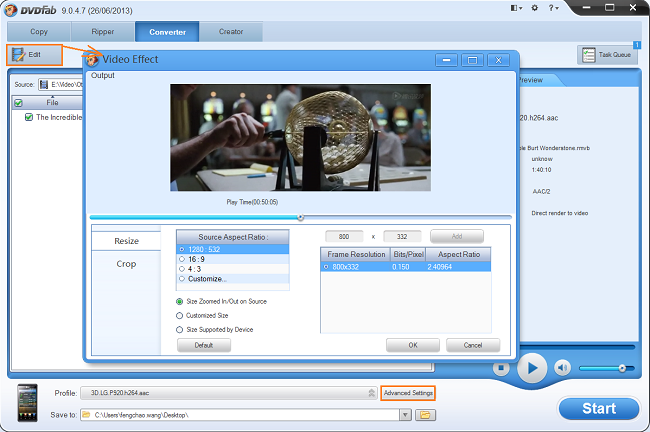Screen dimensions: 650x432
Task: Switch to the Ripper tab
Action: click(103, 32)
